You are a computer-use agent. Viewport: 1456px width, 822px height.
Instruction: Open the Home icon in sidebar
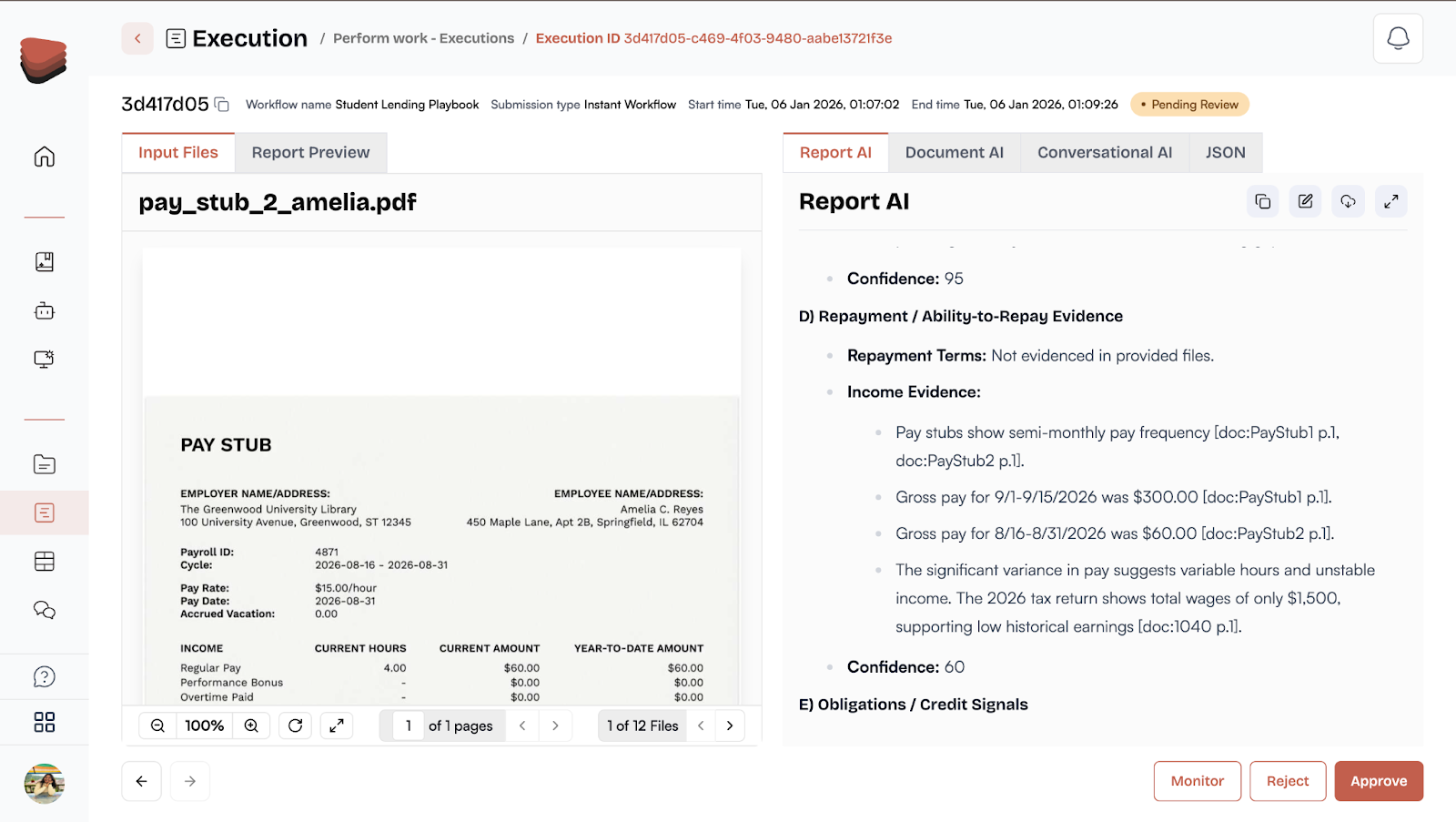[44, 157]
